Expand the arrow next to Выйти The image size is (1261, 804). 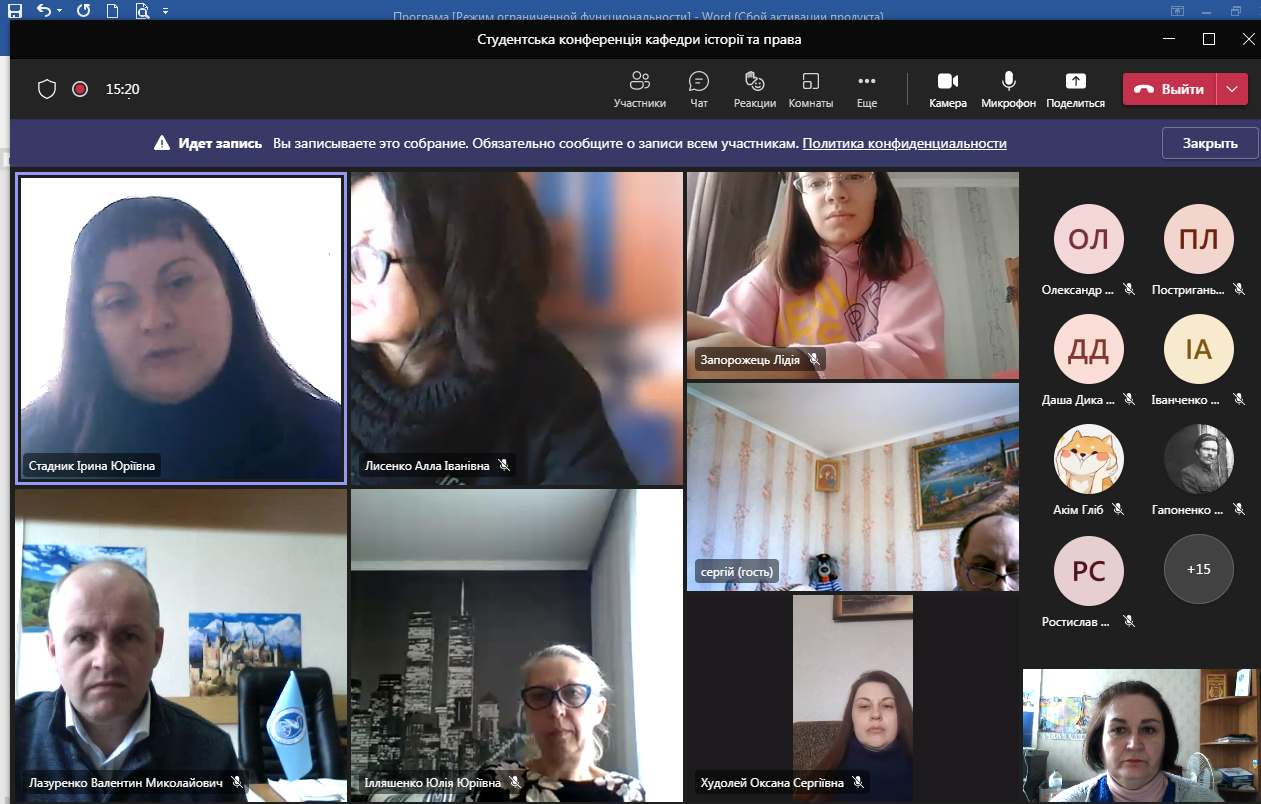(1232, 89)
